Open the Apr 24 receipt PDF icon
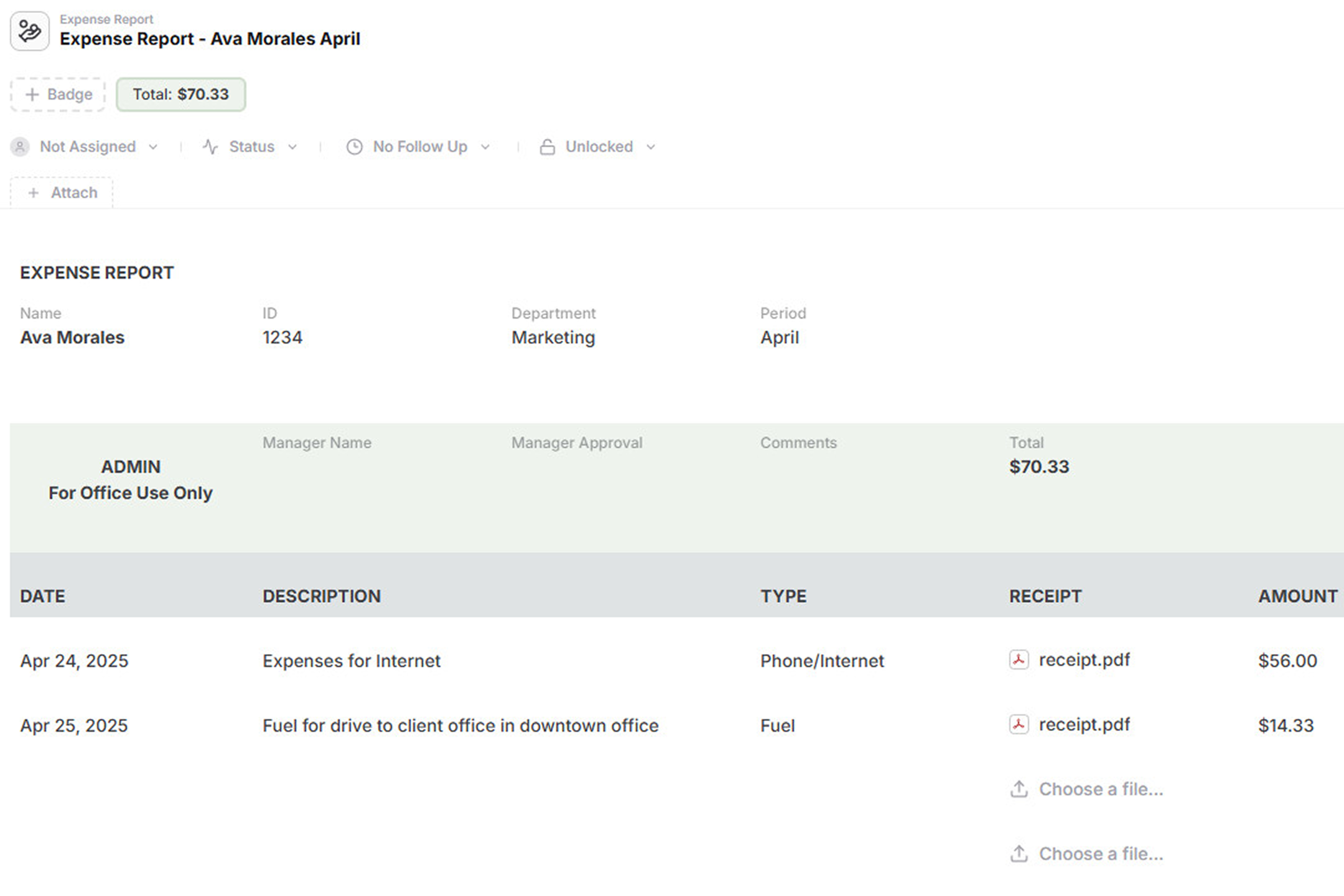 [x=1019, y=660]
